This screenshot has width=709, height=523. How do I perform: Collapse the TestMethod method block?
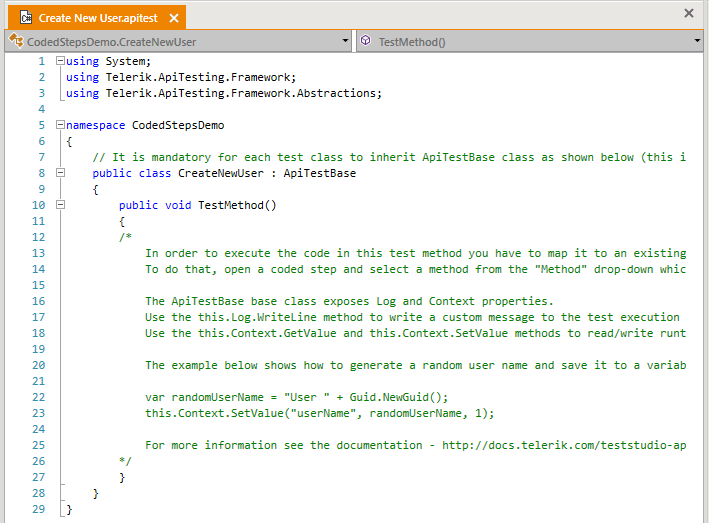click(x=60, y=205)
